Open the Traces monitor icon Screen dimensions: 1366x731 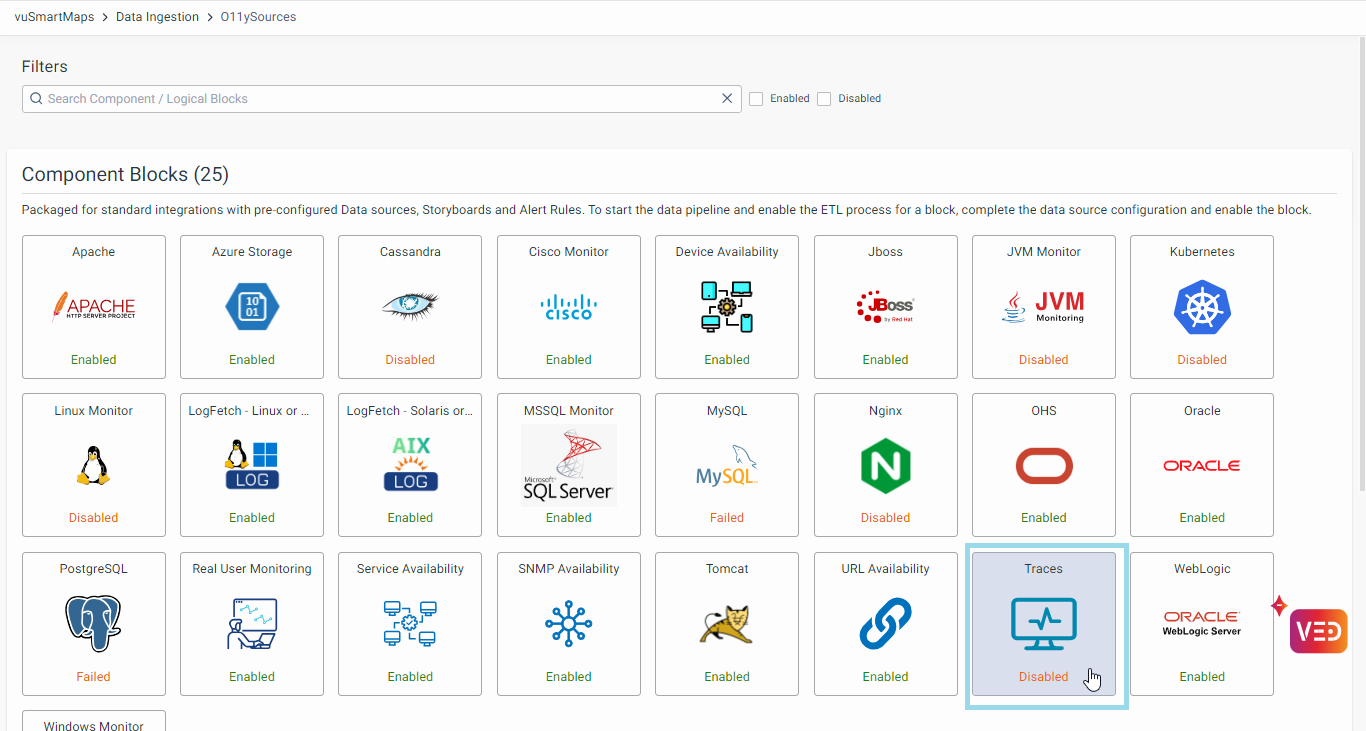tap(1043, 624)
